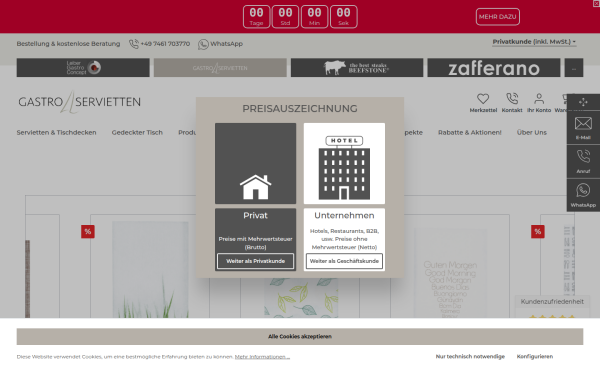The image size is (600, 375).
Task: Click Alle Cookies akzeptieren button
Action: (300, 336)
